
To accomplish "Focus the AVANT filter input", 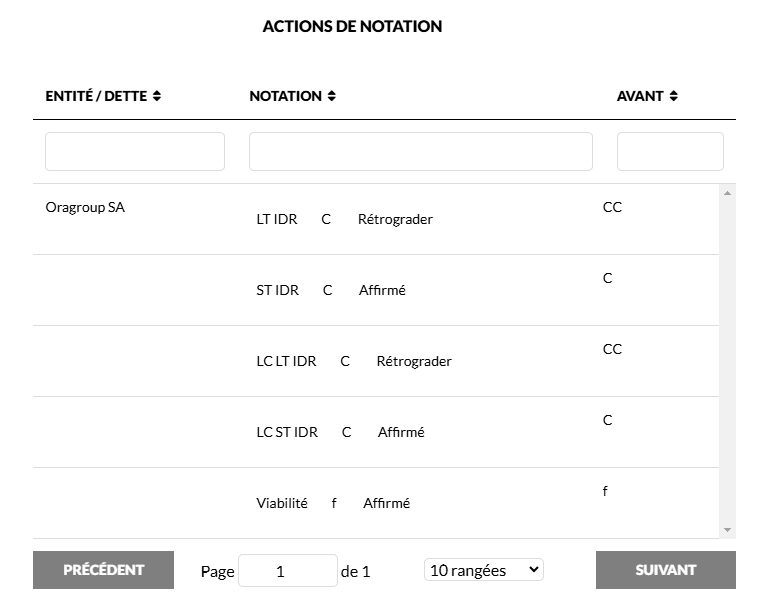I will point(670,151).
